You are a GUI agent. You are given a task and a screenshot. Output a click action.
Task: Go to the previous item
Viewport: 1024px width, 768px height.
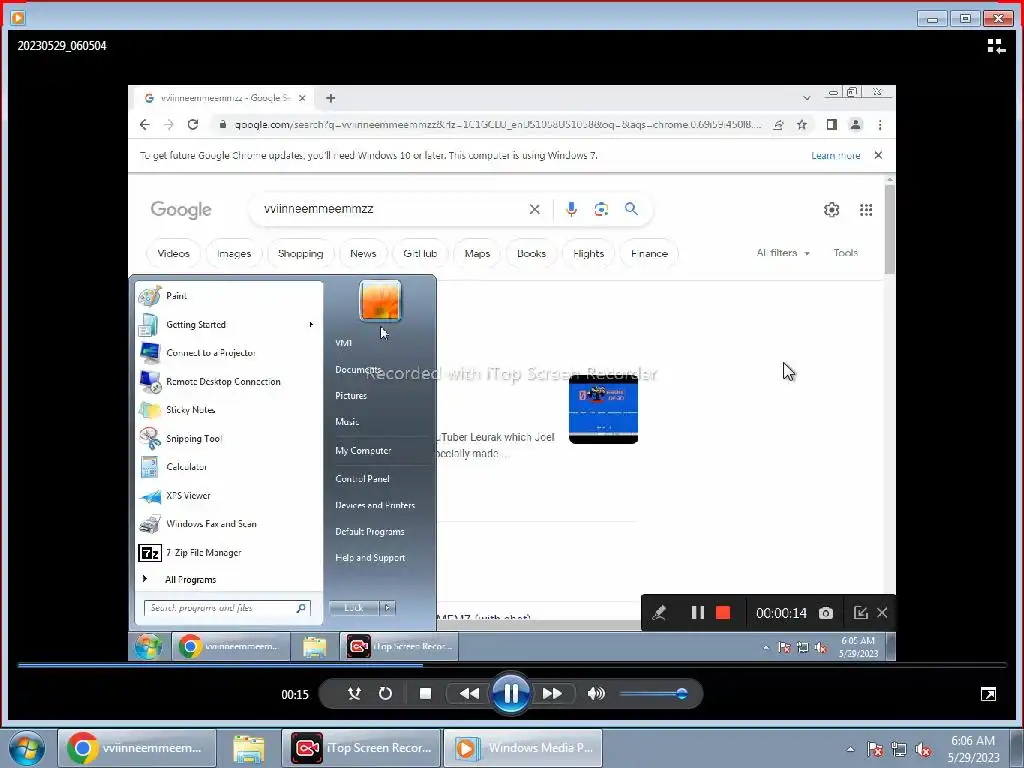pos(468,694)
